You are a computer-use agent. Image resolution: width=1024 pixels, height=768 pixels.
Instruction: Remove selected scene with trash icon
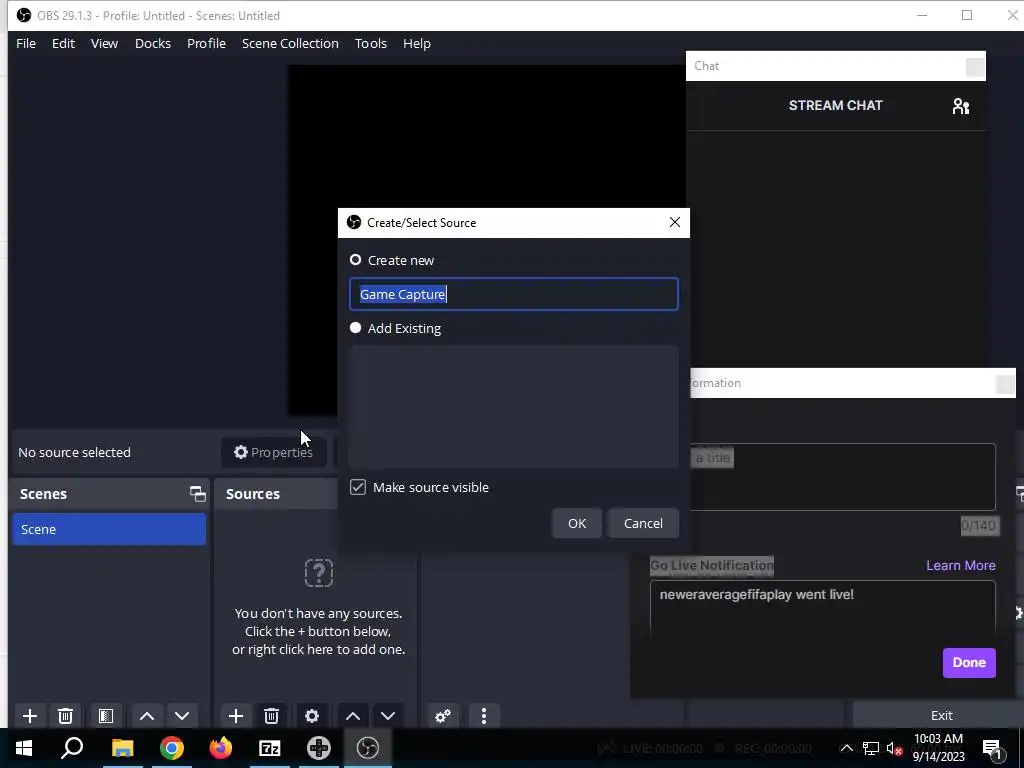point(65,716)
